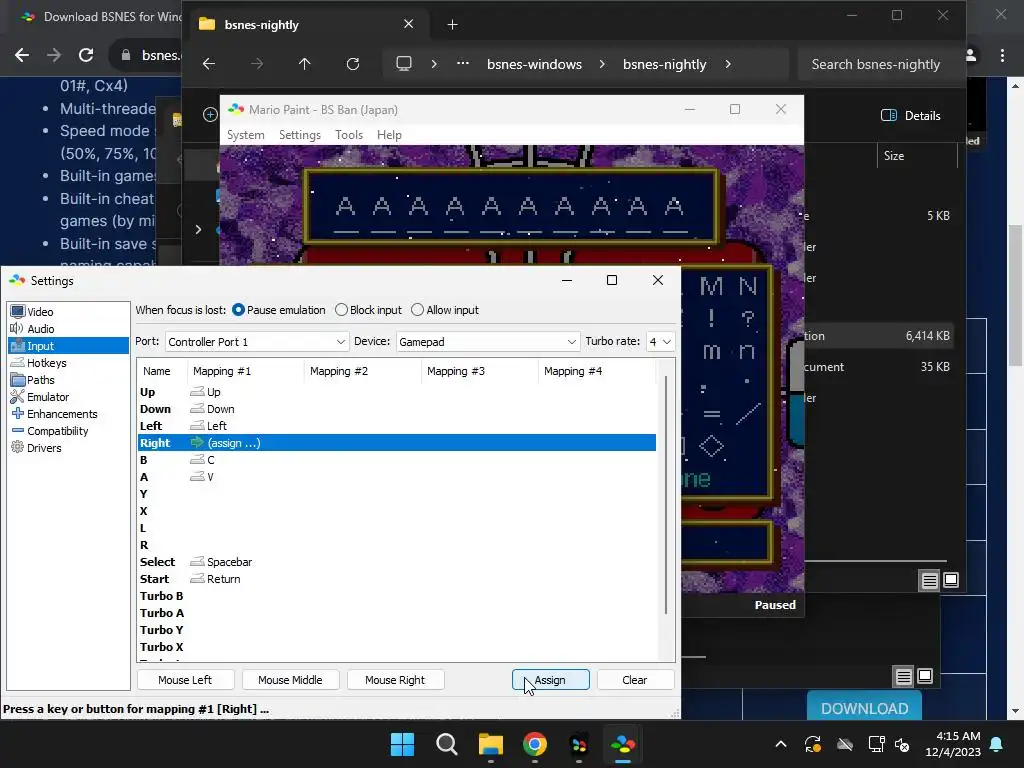This screenshot has width=1024, height=768.
Task: Click the Windows Start button on taskbar
Action: point(402,744)
